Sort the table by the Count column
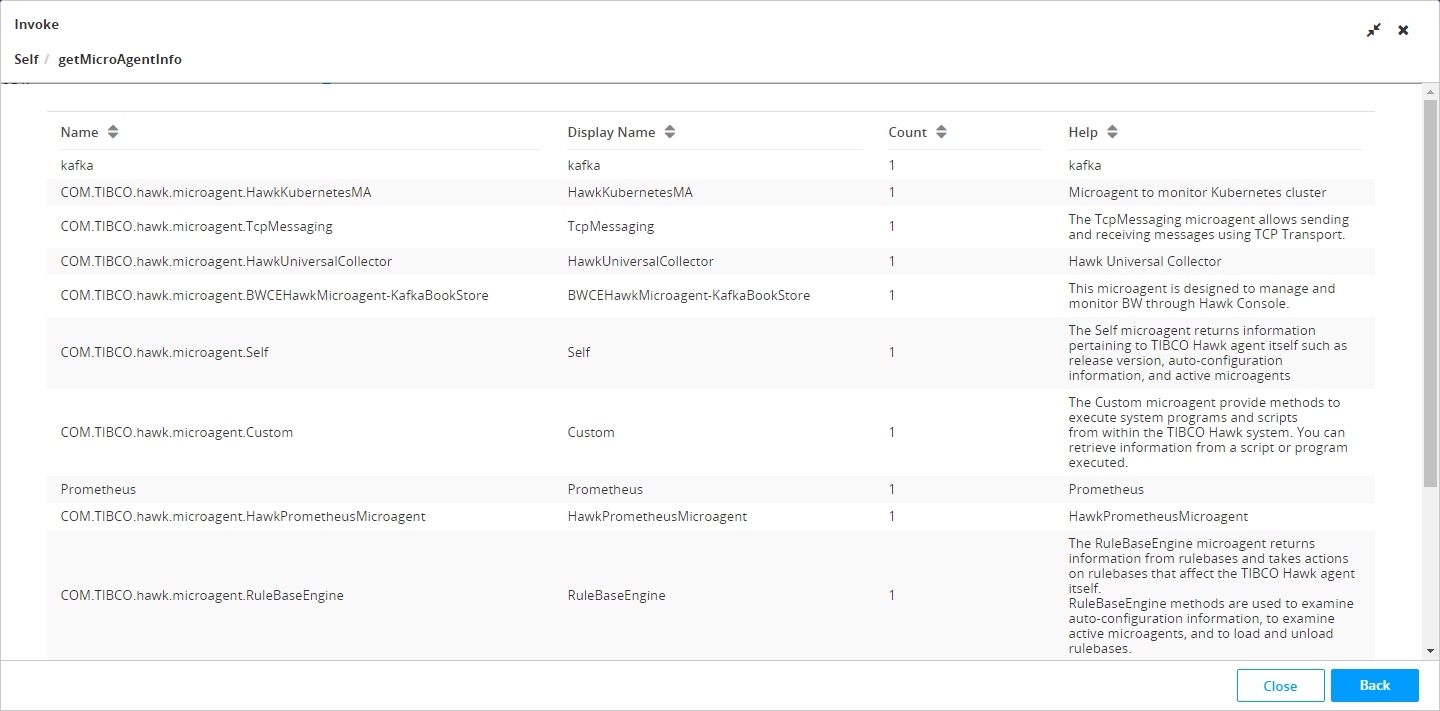 [x=941, y=132]
